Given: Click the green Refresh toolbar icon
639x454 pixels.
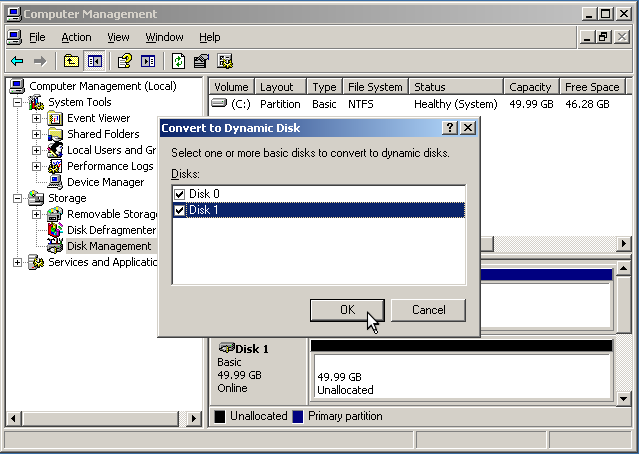Looking at the screenshot, I should (x=178, y=62).
